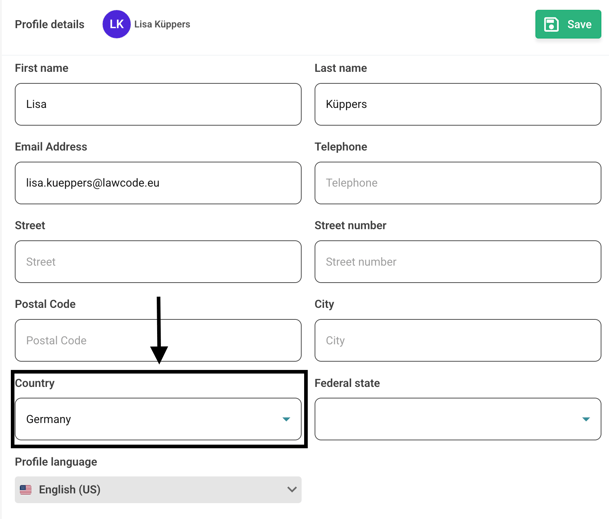The width and height of the screenshot is (609, 519).
Task: Focus the Postal Code field
Action: (158, 341)
